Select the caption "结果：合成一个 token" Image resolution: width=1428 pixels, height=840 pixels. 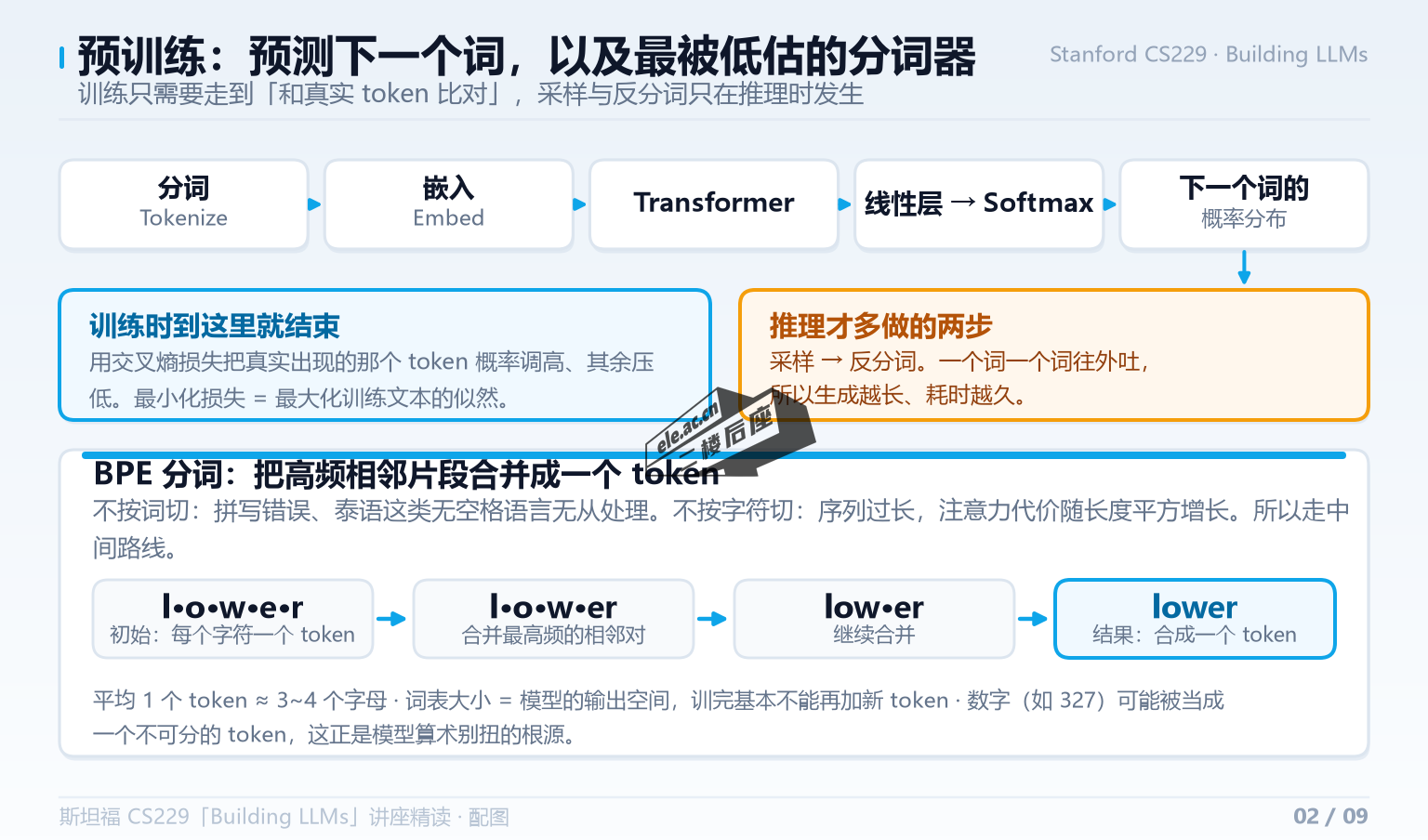pos(1195,635)
